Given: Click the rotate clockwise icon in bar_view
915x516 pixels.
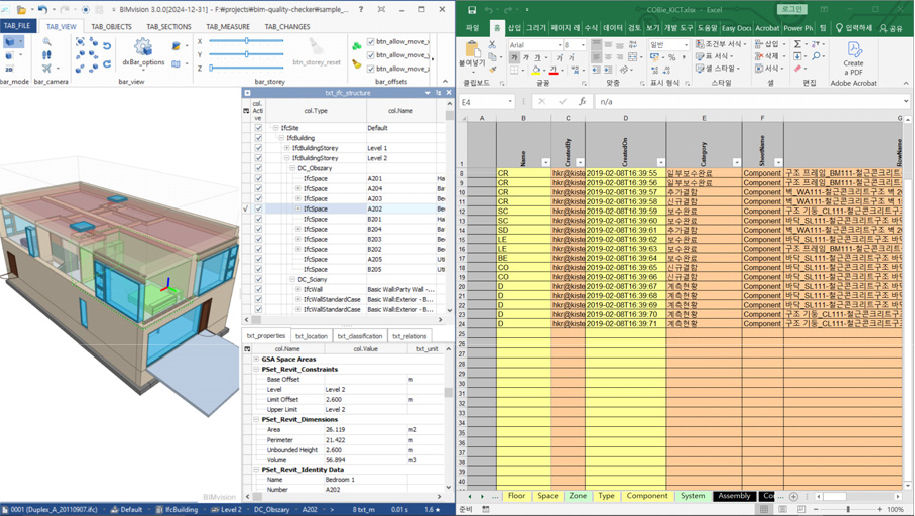Looking at the screenshot, I should click(107, 64).
